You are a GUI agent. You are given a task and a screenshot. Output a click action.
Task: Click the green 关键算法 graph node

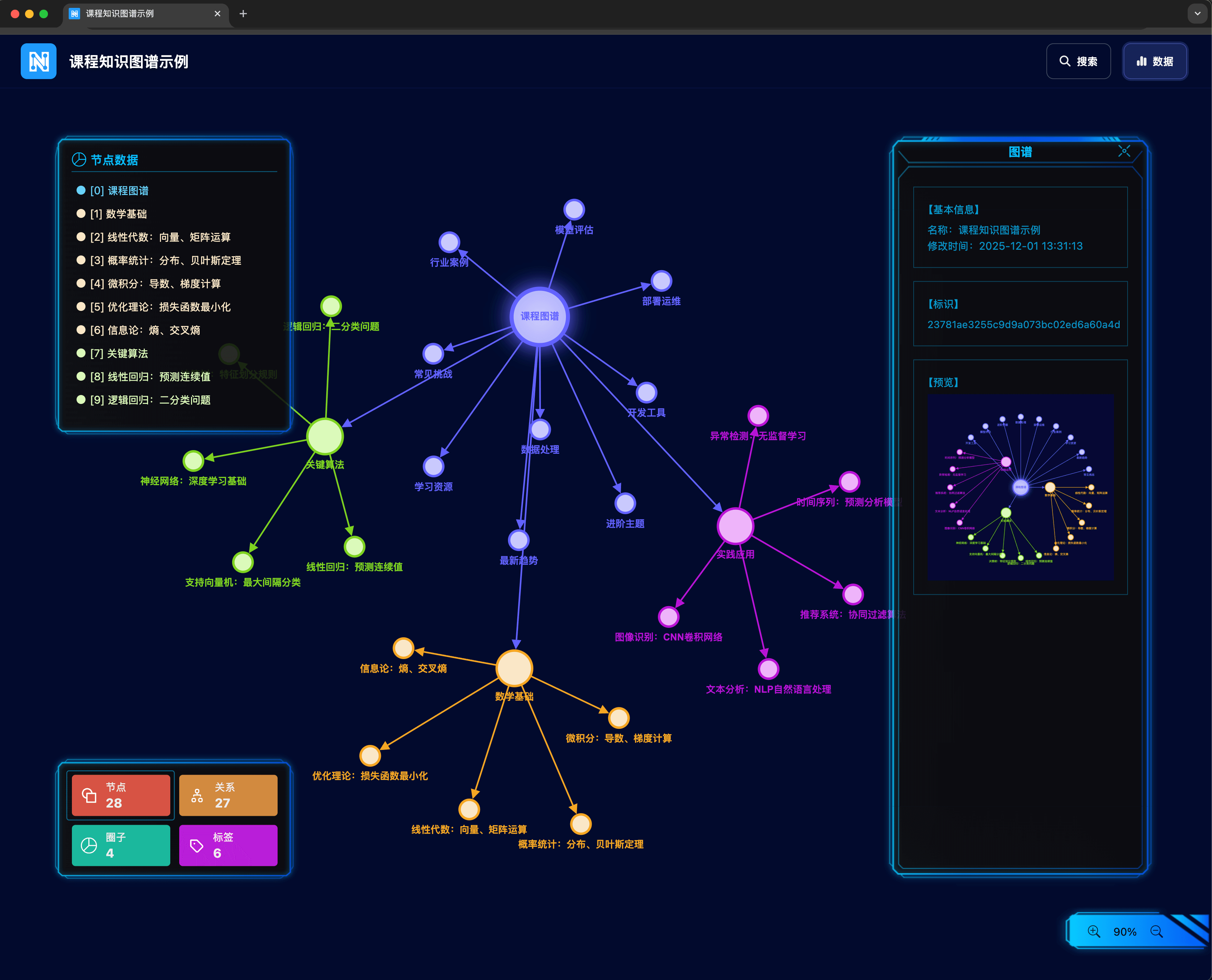324,436
